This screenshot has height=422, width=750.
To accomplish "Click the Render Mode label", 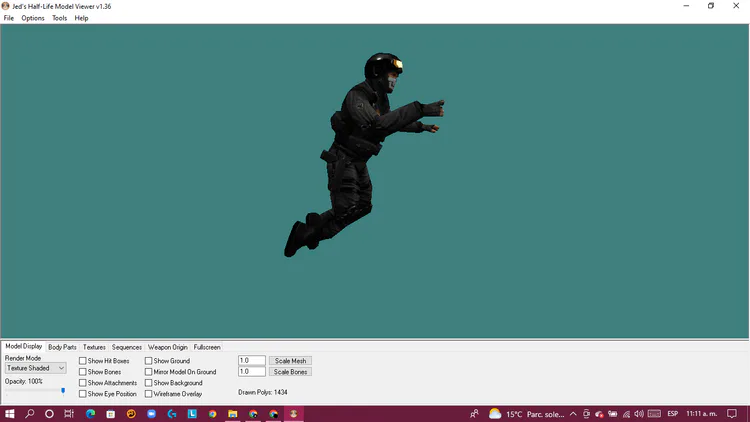I will point(23,358).
